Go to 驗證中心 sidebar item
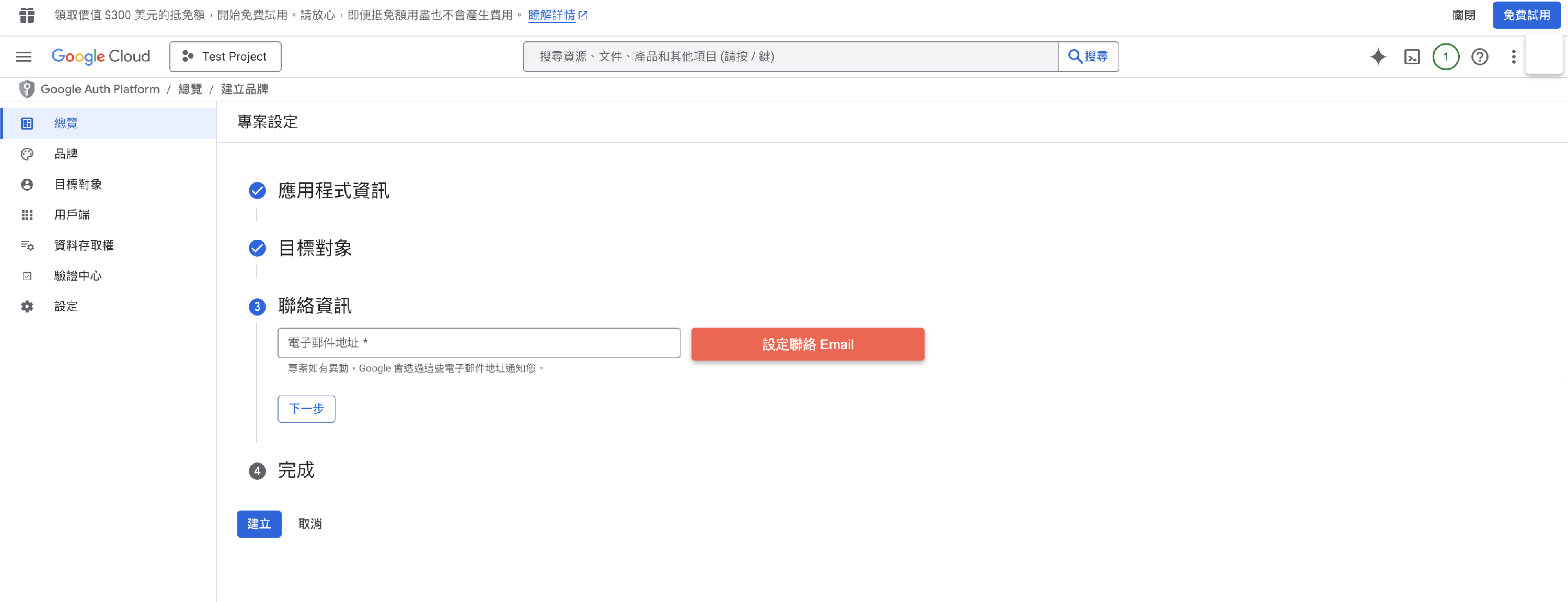The image size is (1568, 602). point(77,276)
